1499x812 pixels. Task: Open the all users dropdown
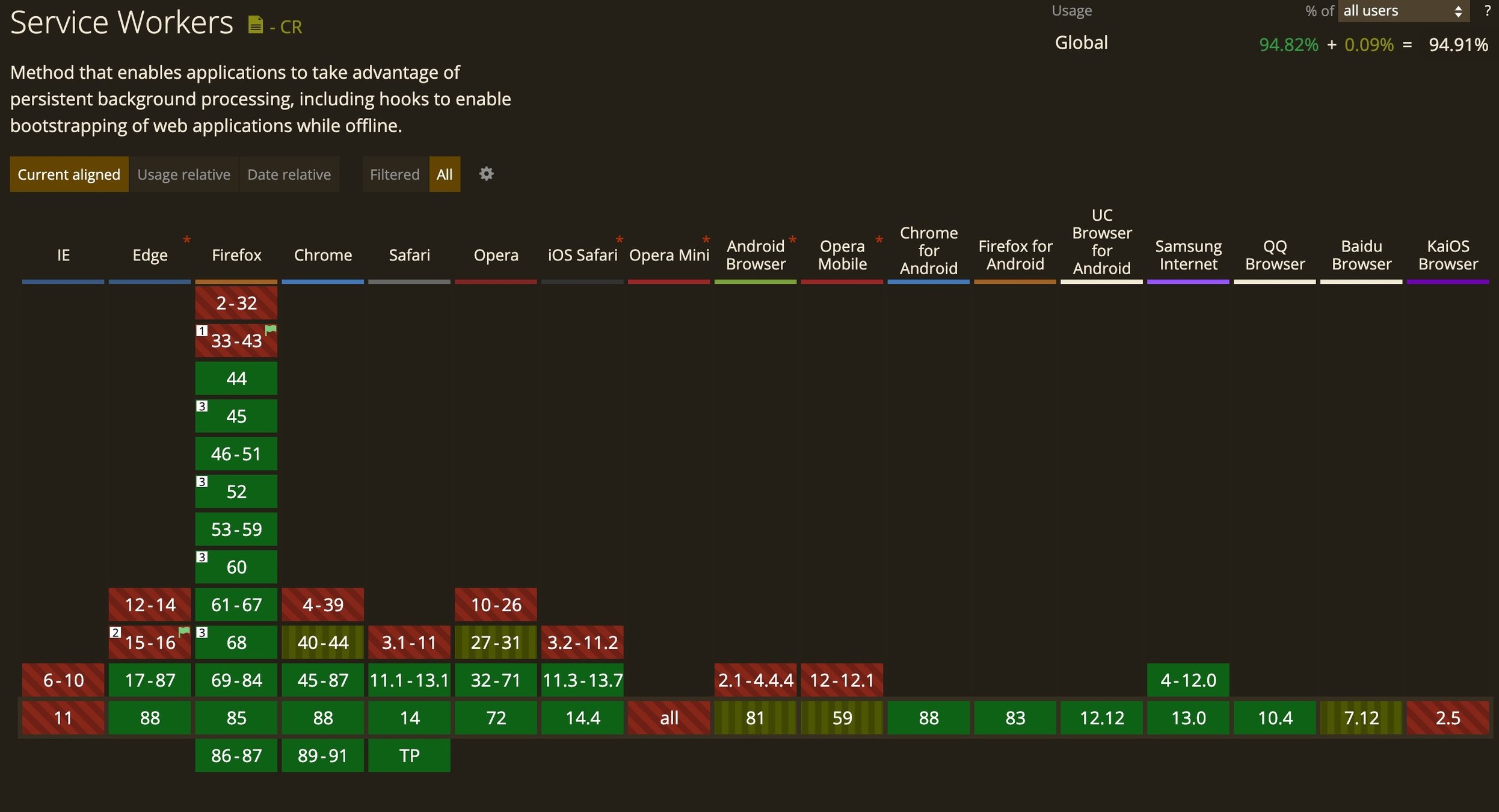pos(1403,11)
